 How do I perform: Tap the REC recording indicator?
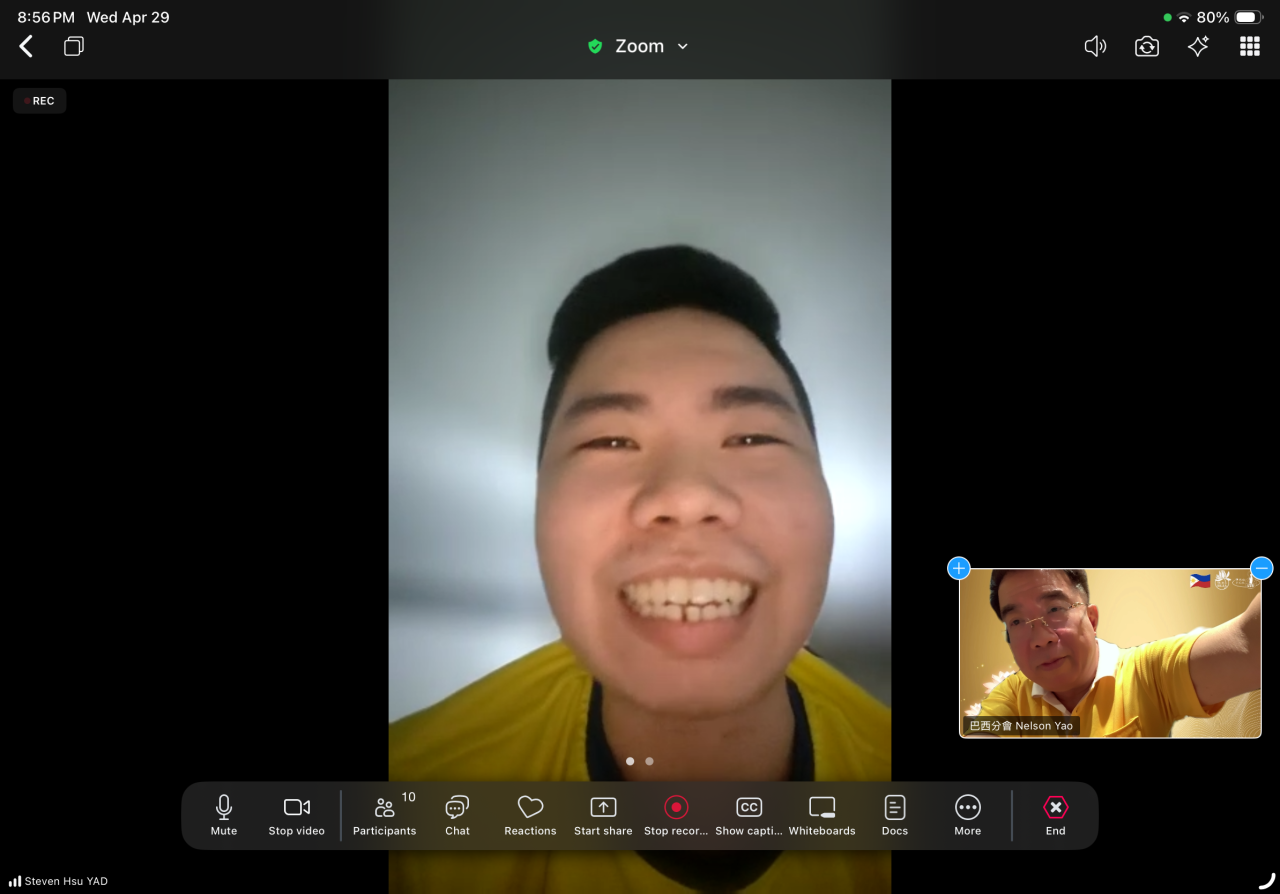40,101
